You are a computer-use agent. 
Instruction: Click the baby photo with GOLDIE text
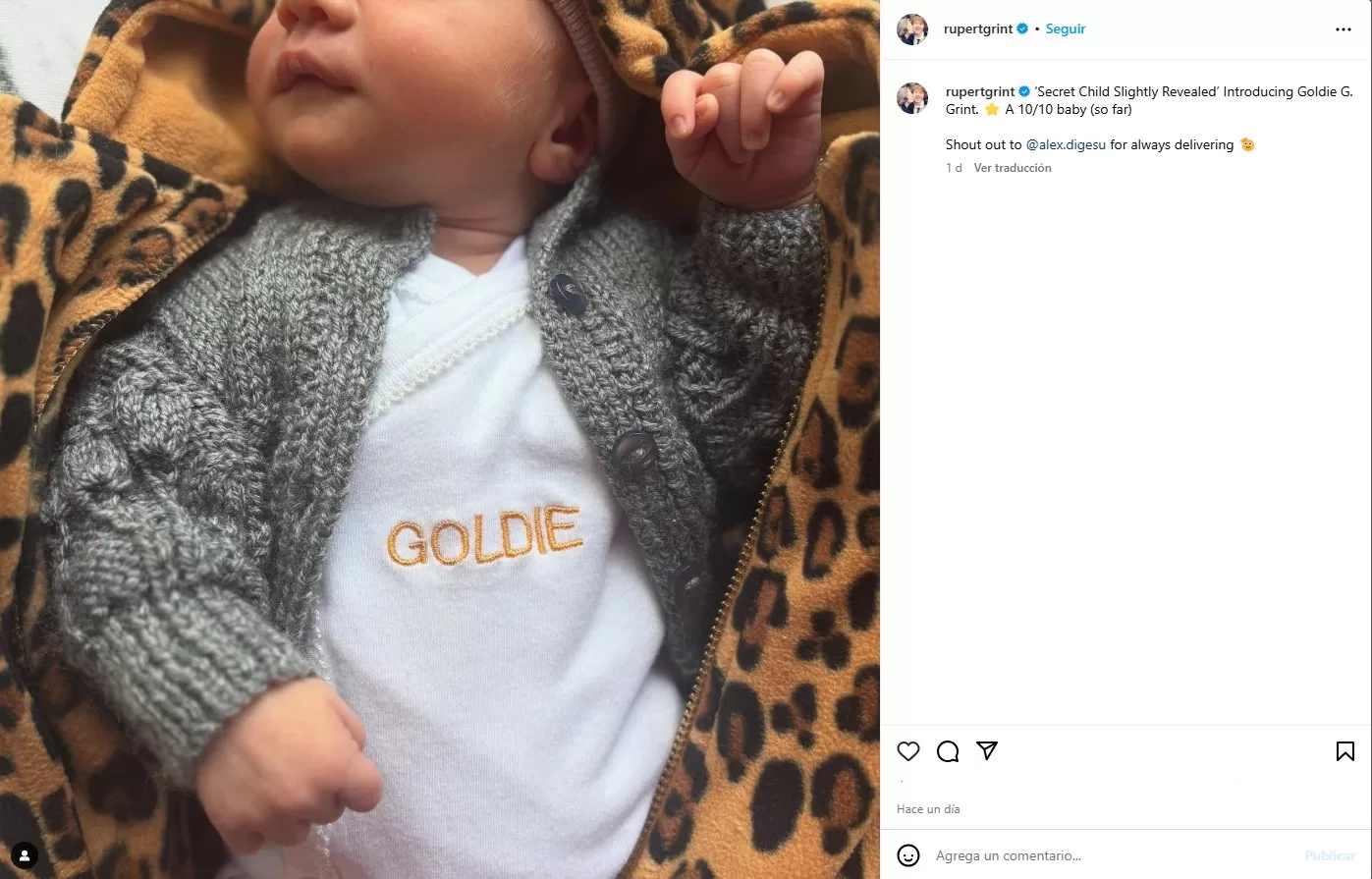[440, 439]
